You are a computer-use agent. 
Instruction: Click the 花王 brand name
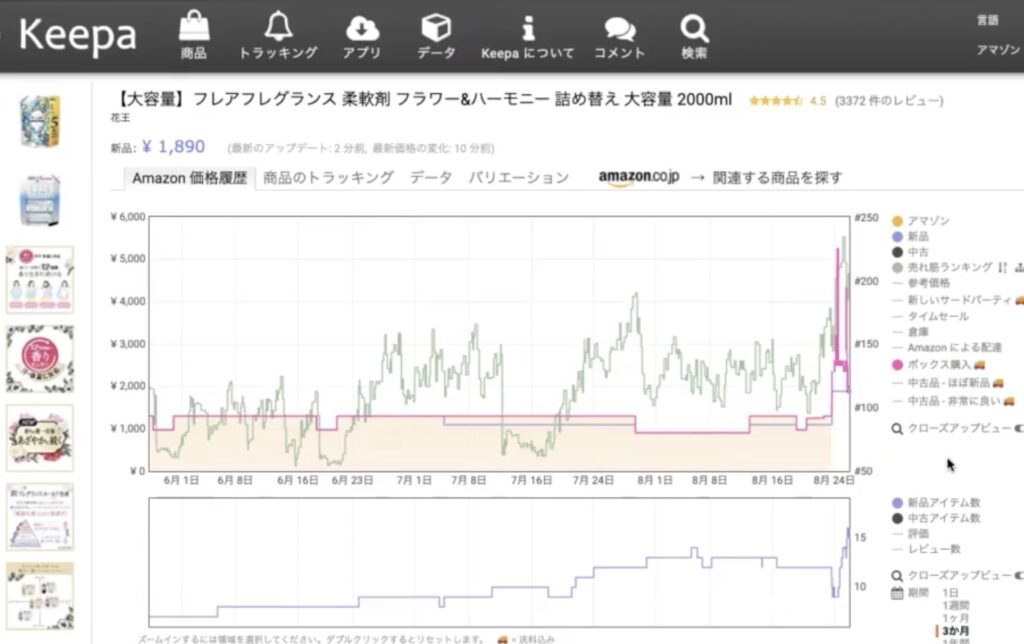pos(120,118)
